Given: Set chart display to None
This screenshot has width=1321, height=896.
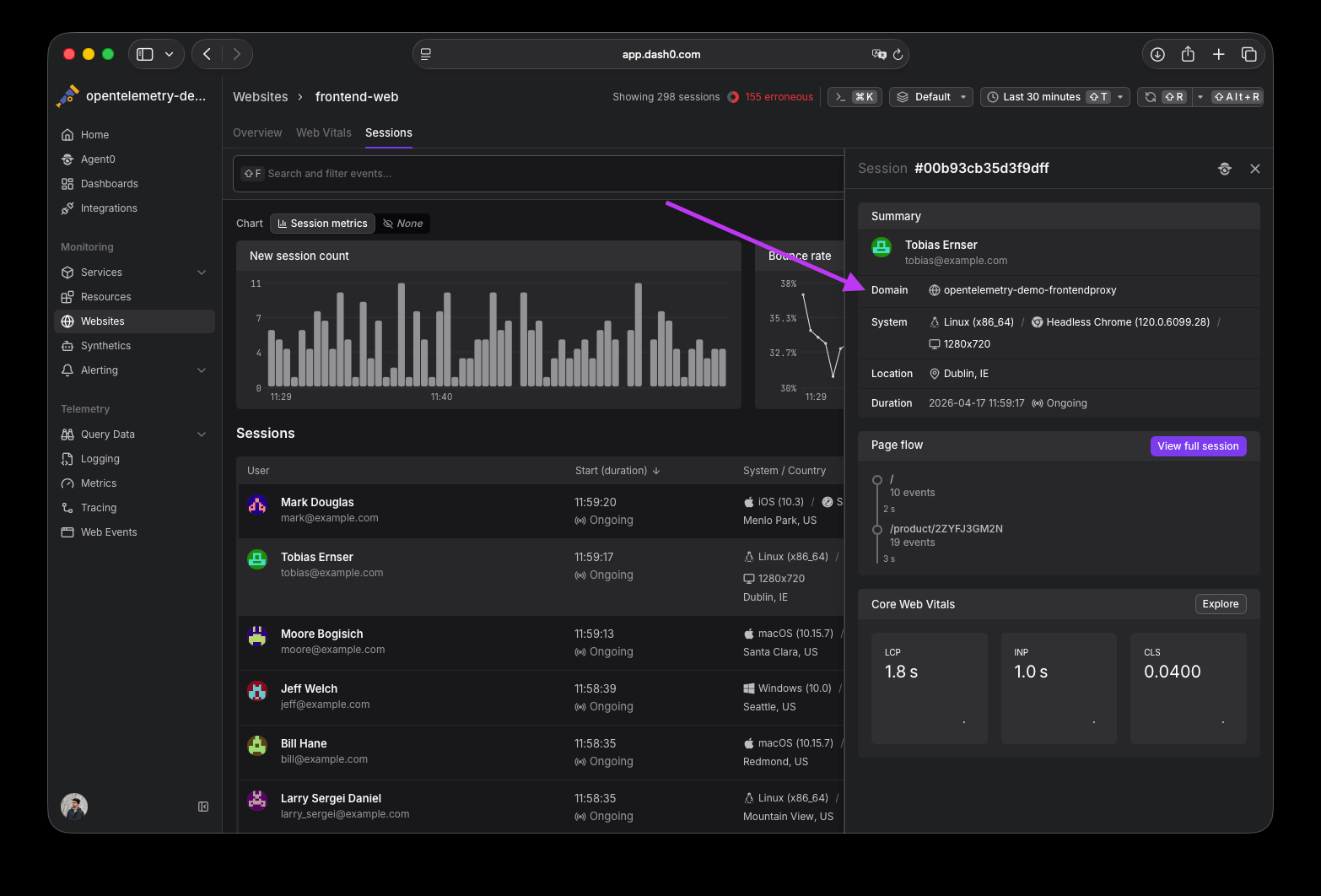Looking at the screenshot, I should coord(403,224).
